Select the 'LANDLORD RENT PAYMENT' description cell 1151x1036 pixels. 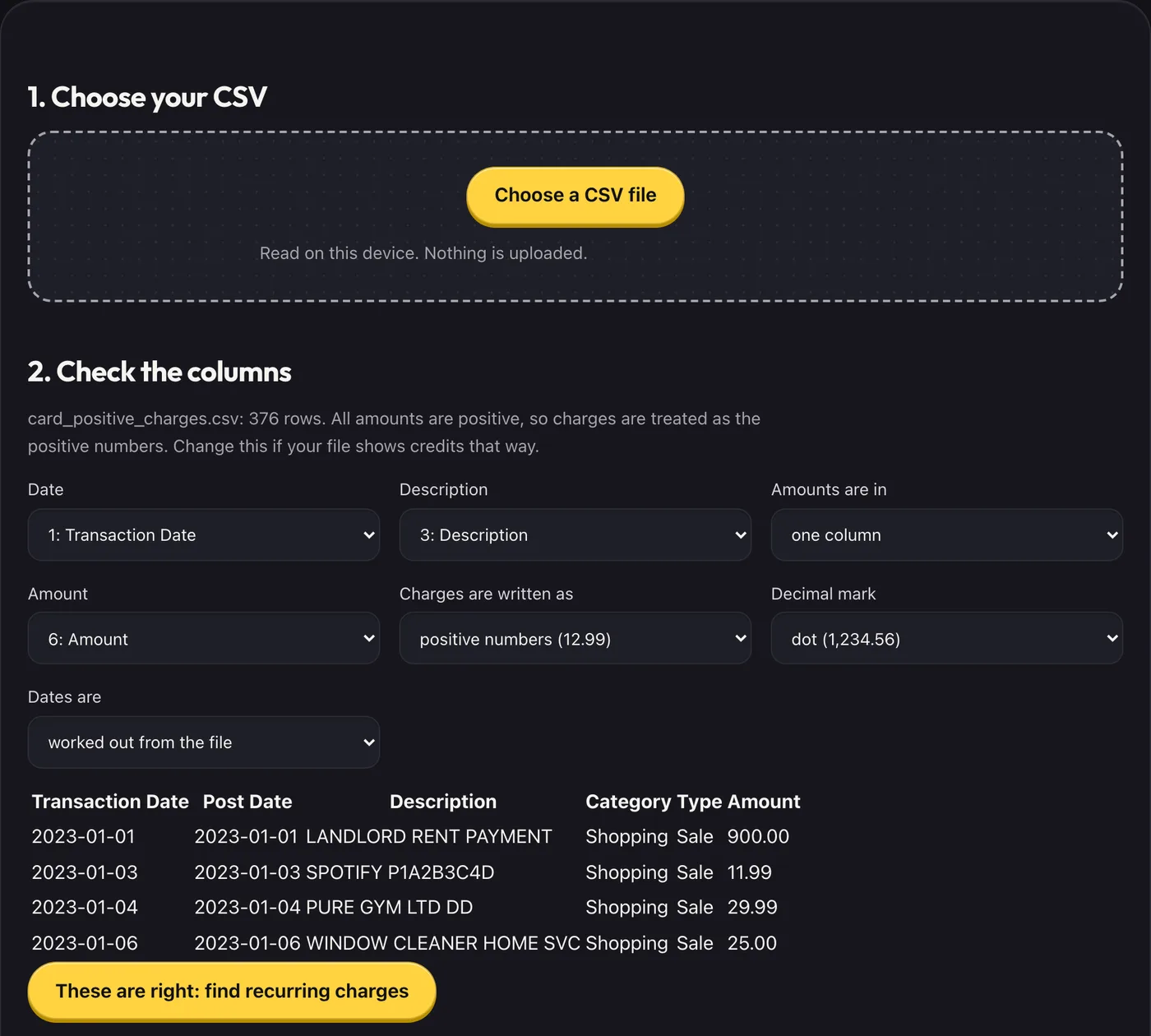(429, 837)
